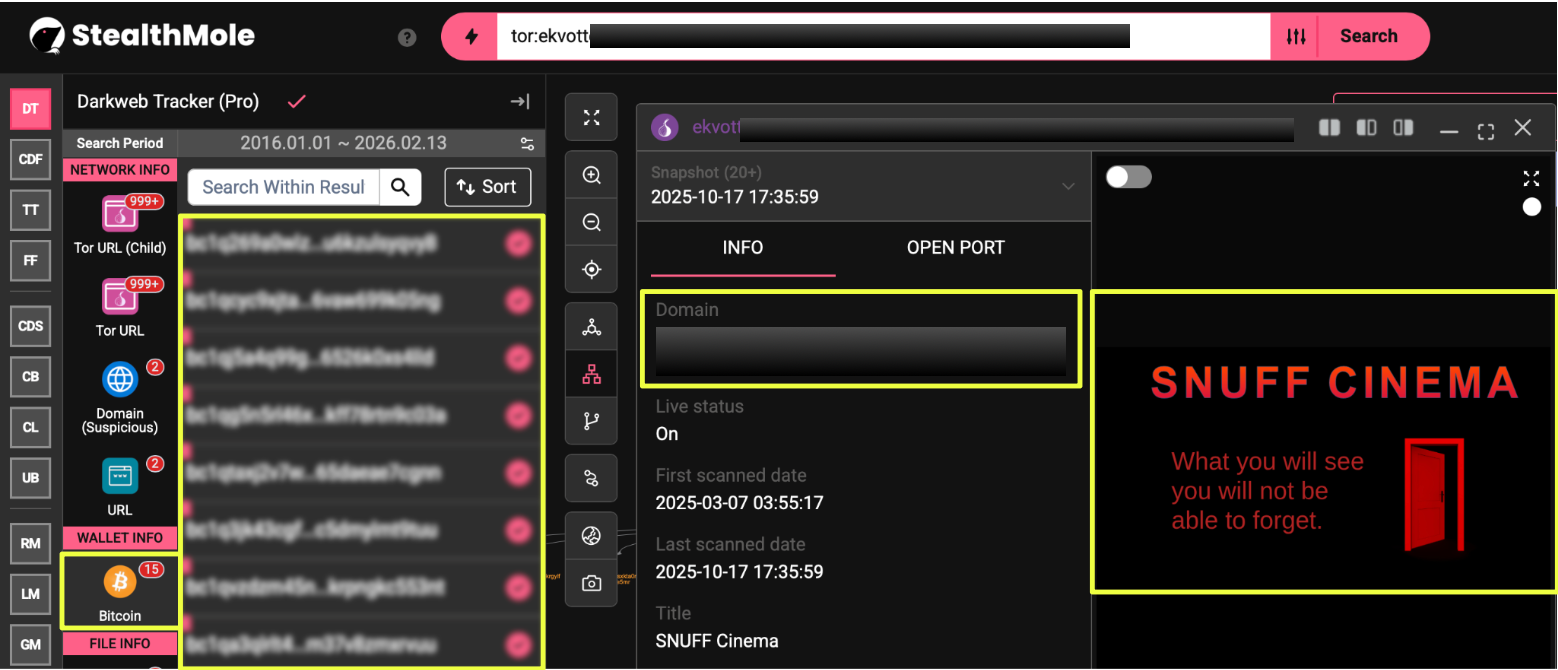Collapse the Darkweb Tracker panel with arrow
The height and width of the screenshot is (670, 1558).
click(519, 101)
